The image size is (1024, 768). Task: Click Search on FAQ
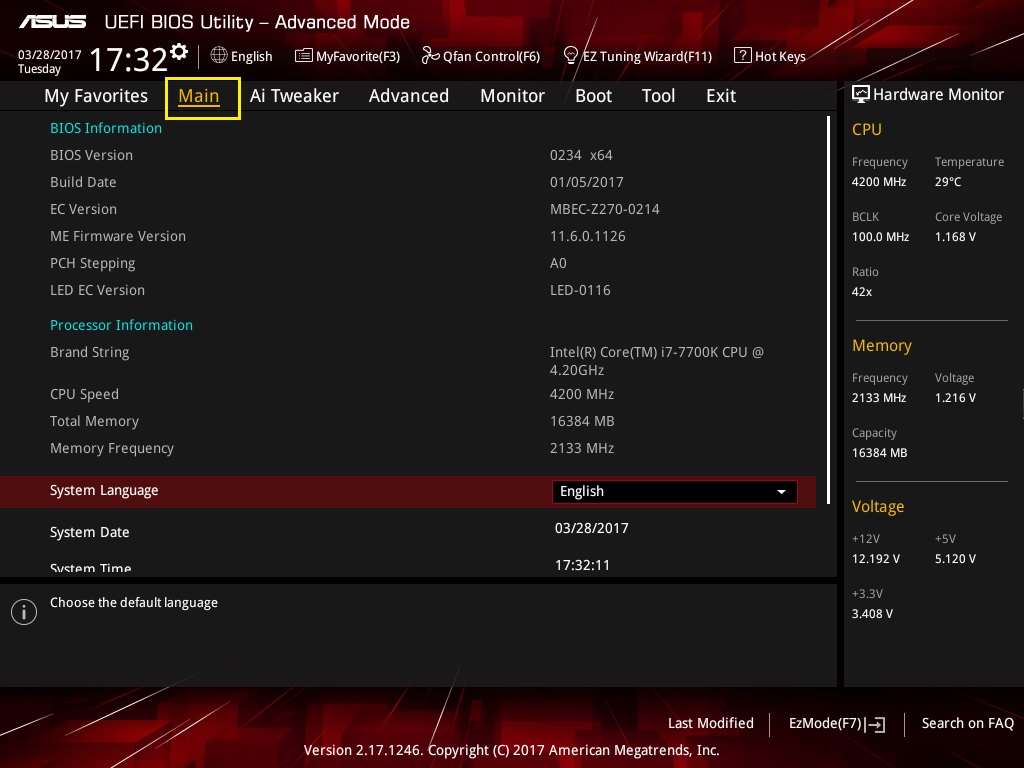[968, 724]
